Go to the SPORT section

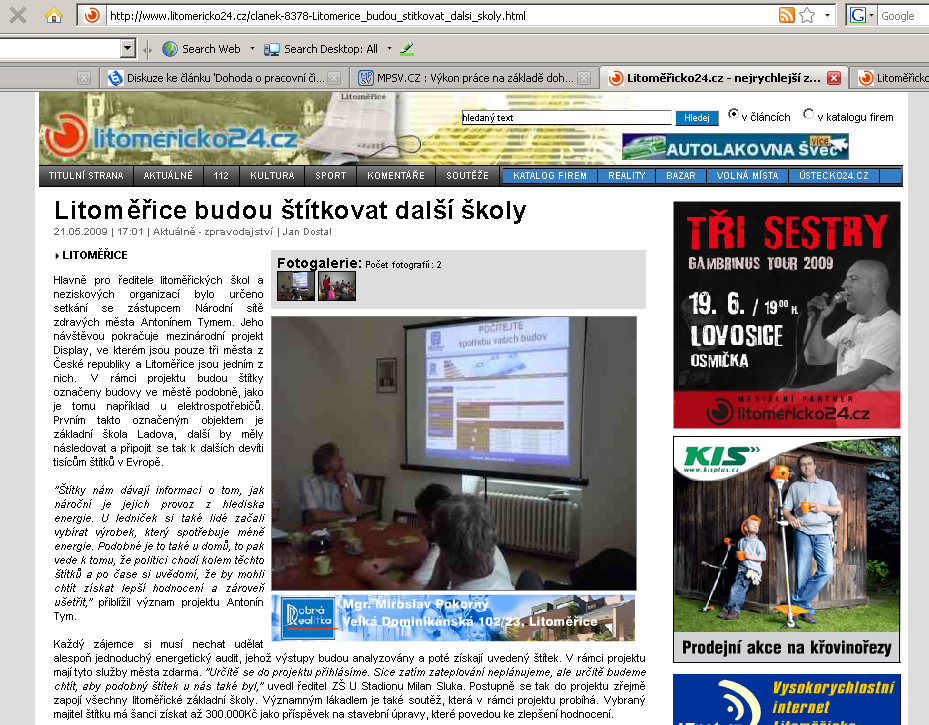(x=331, y=176)
